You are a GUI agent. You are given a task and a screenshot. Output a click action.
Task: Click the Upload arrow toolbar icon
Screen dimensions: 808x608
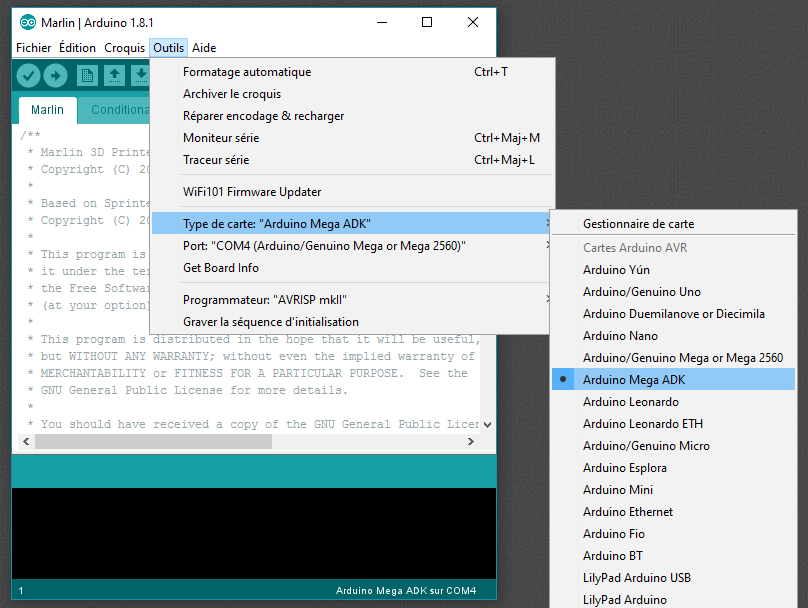tap(55, 75)
